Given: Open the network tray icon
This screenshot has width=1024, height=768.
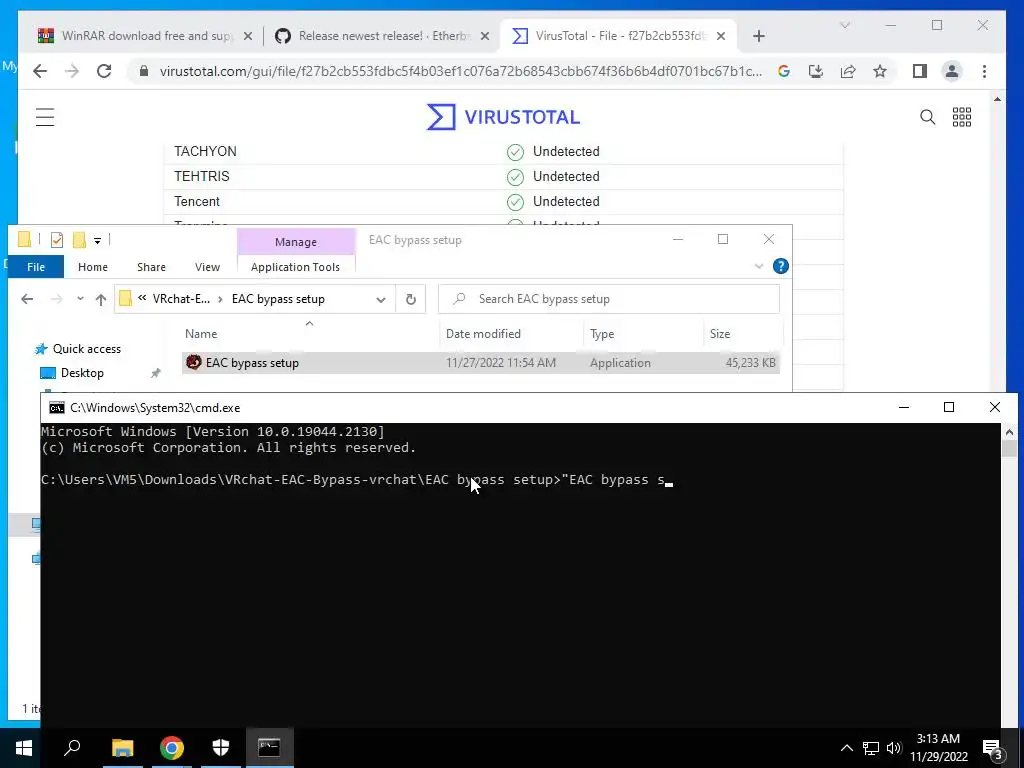Looking at the screenshot, I should click(871, 748).
